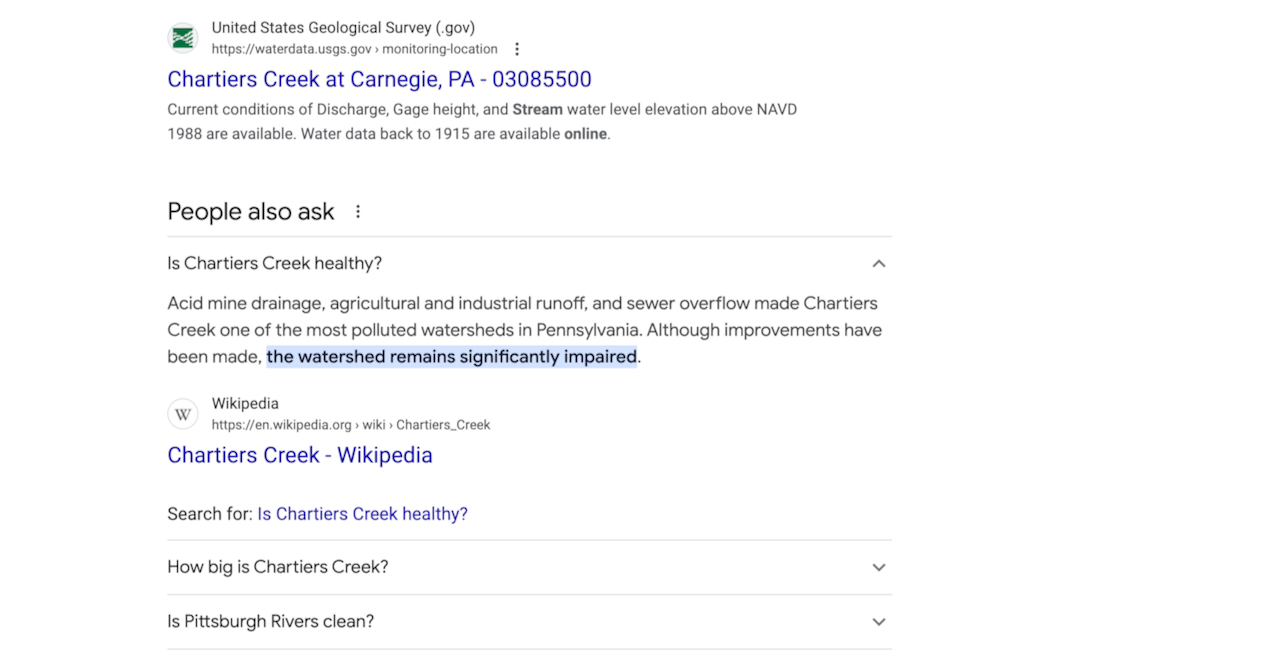Click the United States Geological Survey site name
Viewport: 1280px width, 654px height.
[343, 28]
